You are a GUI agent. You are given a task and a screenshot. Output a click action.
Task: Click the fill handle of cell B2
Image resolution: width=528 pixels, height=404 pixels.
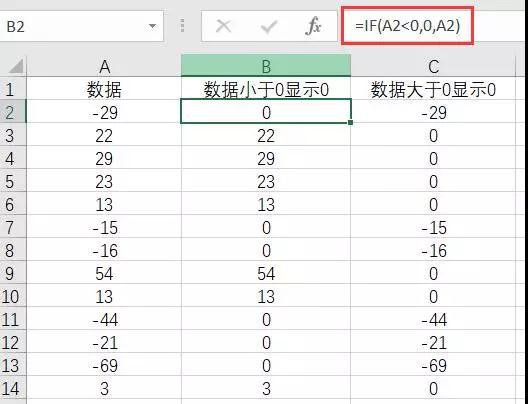351,123
